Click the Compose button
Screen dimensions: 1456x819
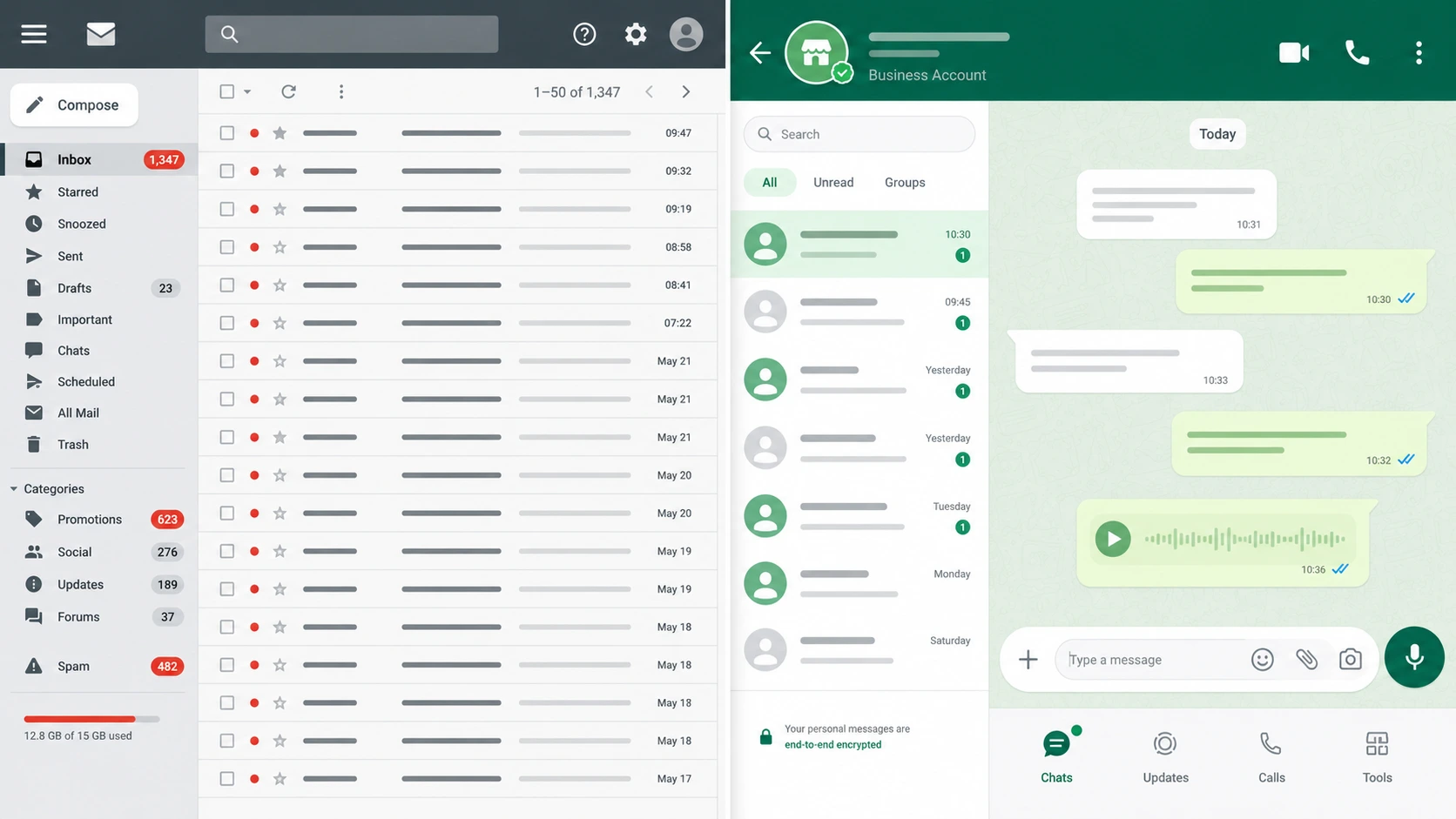click(x=74, y=105)
